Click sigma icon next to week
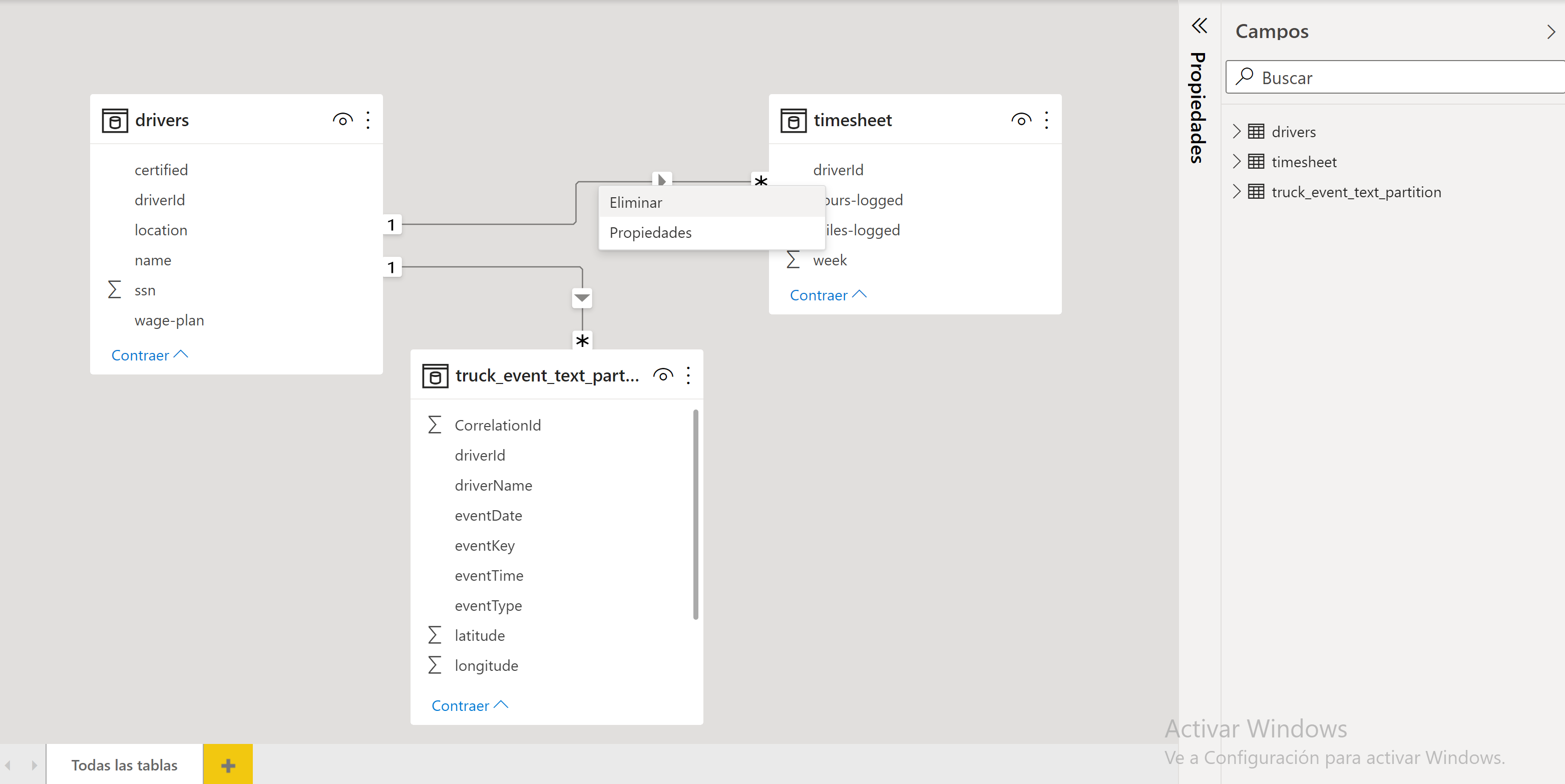1565x784 pixels. click(793, 259)
